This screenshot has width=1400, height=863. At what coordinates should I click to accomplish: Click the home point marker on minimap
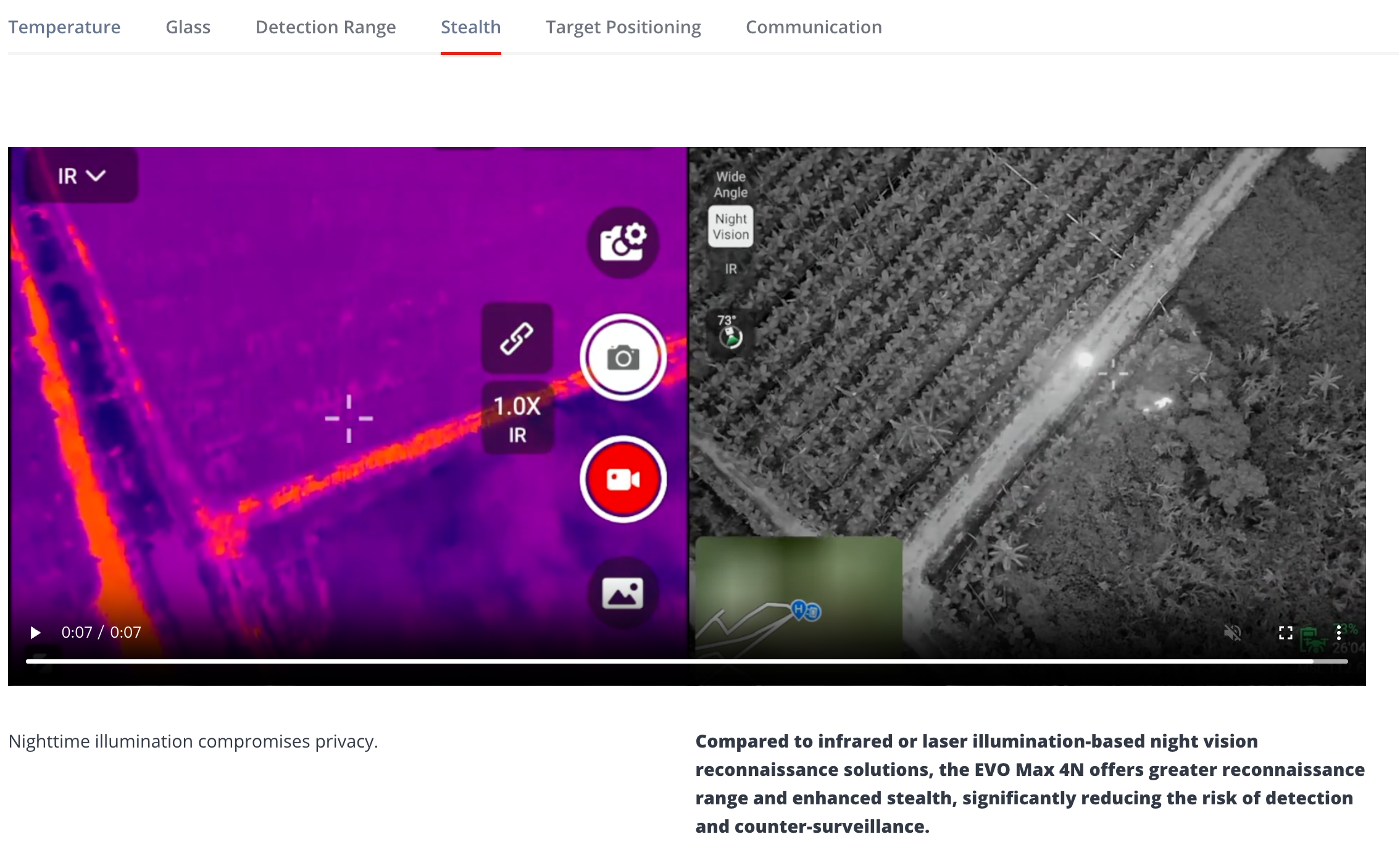pos(799,610)
